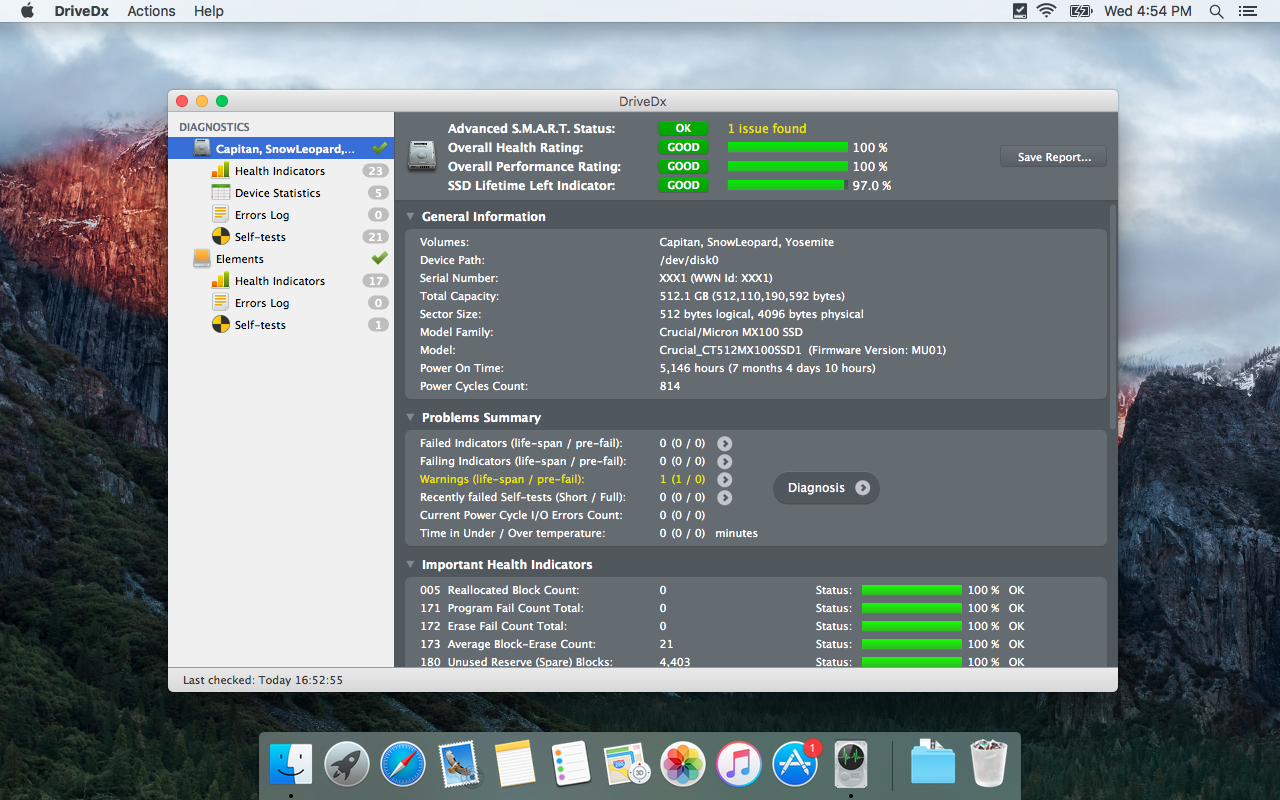1280x800 pixels.
Task: Open Spotlight search in menu bar
Action: tap(1217, 11)
